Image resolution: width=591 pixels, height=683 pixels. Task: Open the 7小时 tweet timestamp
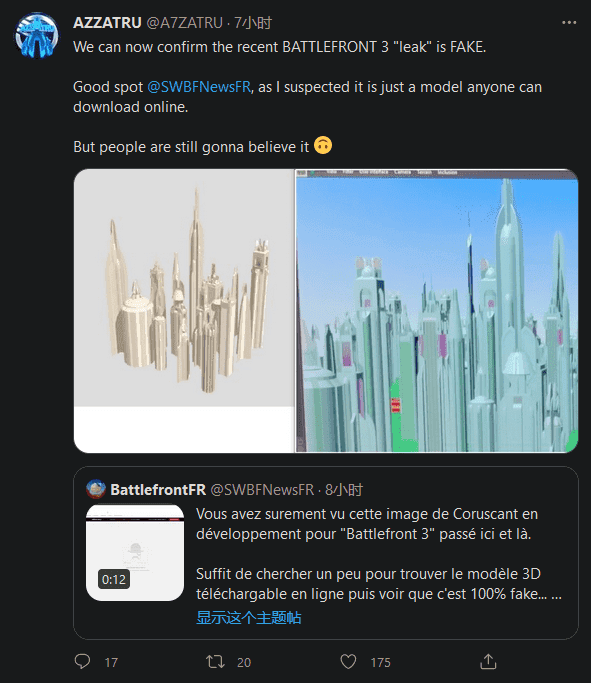coord(253,23)
